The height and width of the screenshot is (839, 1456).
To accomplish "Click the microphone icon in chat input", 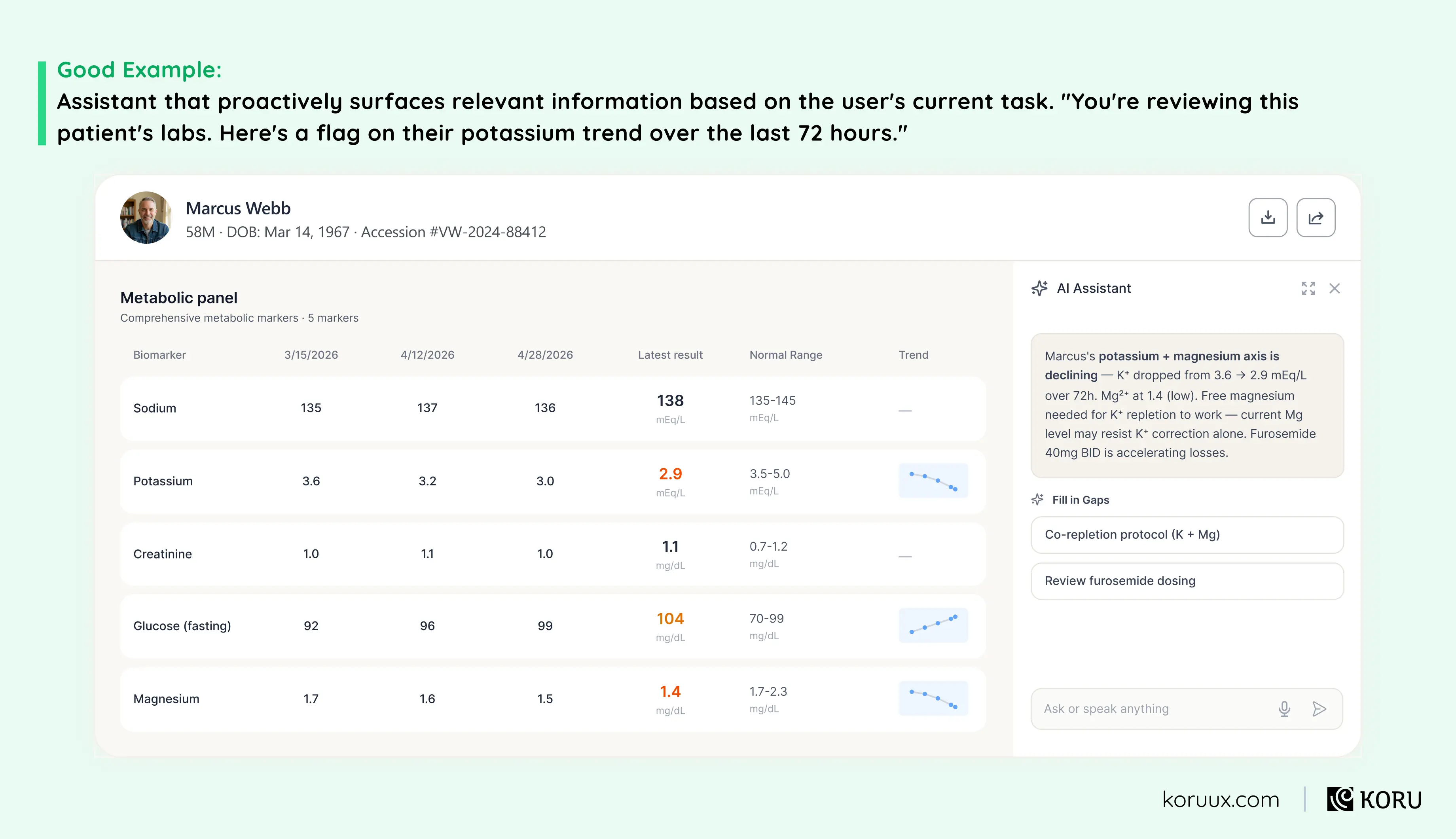I will coord(1284,709).
